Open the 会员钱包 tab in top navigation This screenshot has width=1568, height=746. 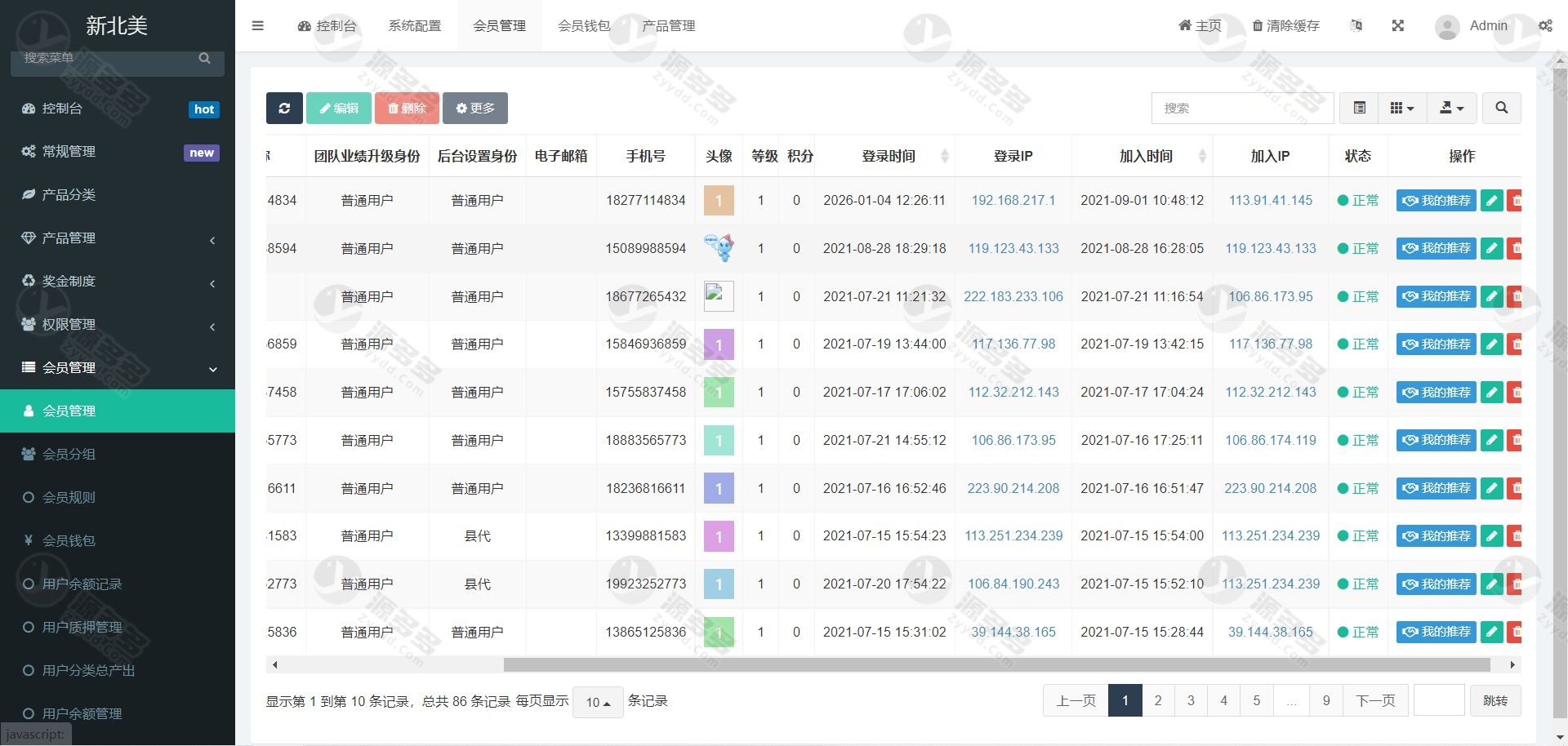tap(583, 25)
